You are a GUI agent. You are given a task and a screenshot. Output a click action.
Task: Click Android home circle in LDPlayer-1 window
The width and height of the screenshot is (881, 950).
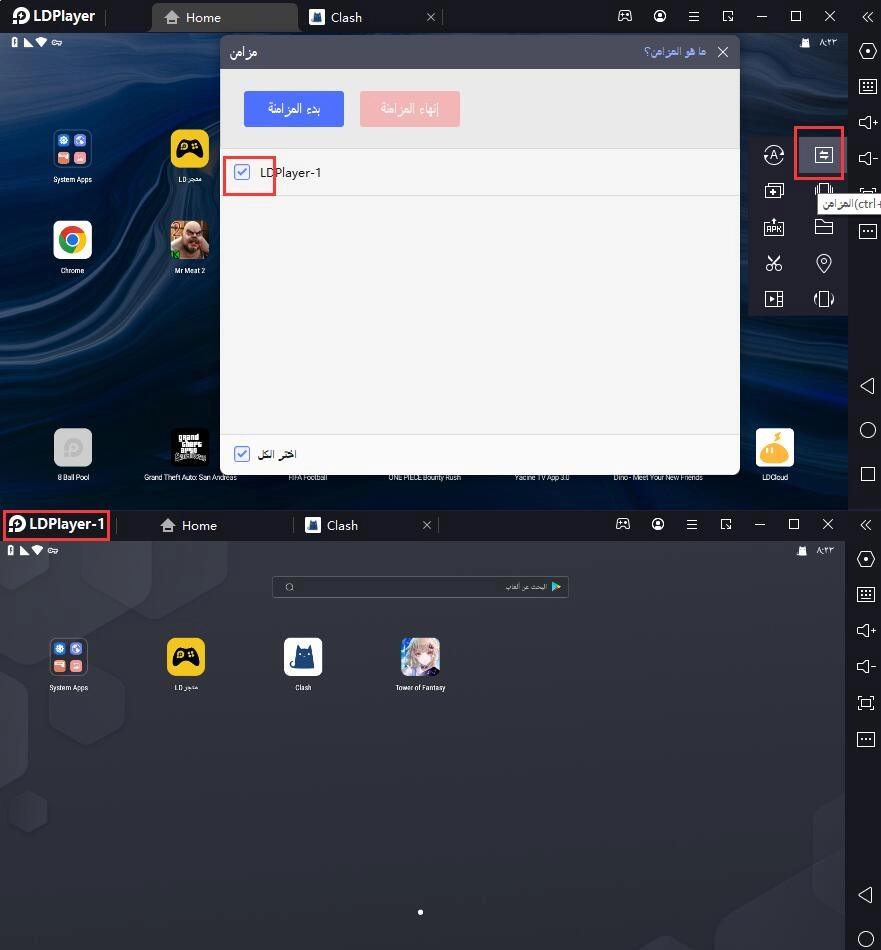866,938
